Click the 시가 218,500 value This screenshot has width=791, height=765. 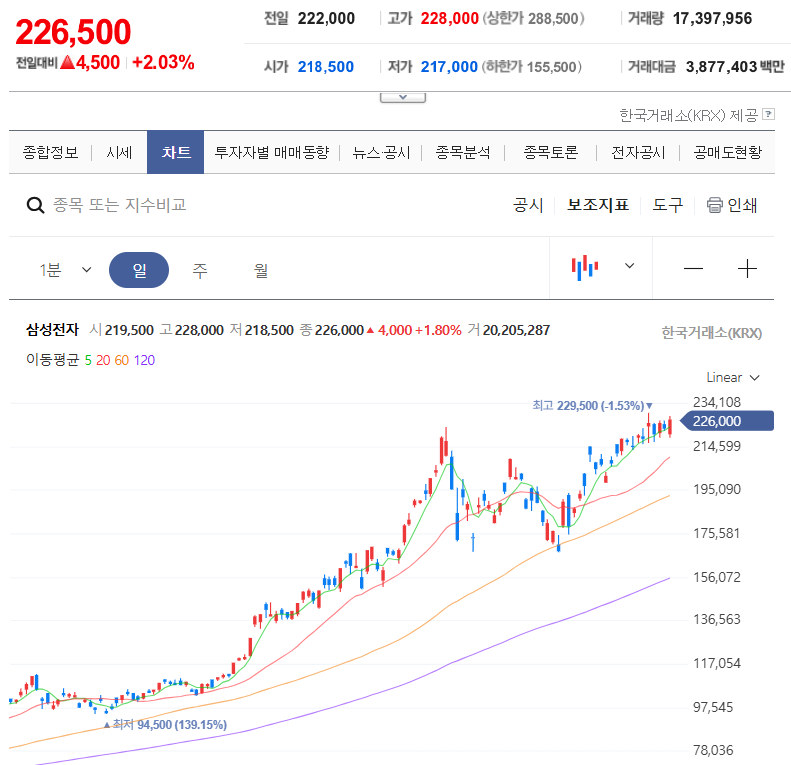326,67
